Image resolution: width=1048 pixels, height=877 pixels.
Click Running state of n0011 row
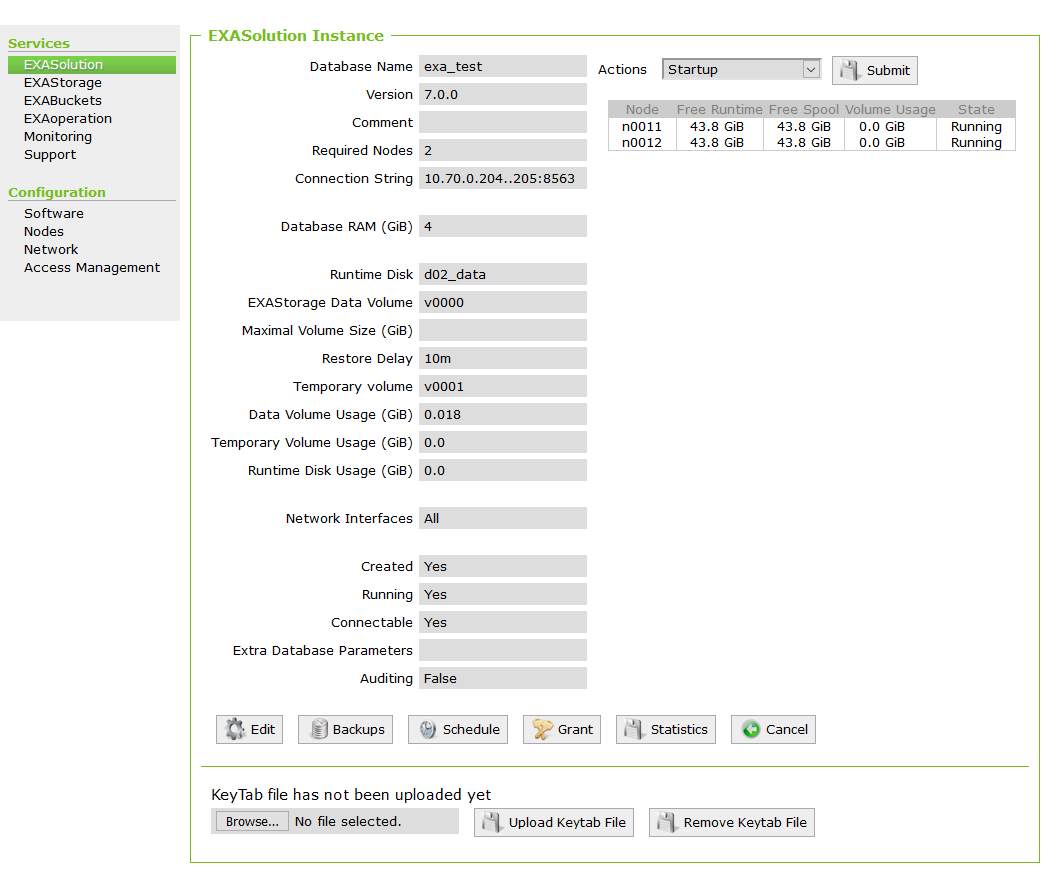[976, 127]
